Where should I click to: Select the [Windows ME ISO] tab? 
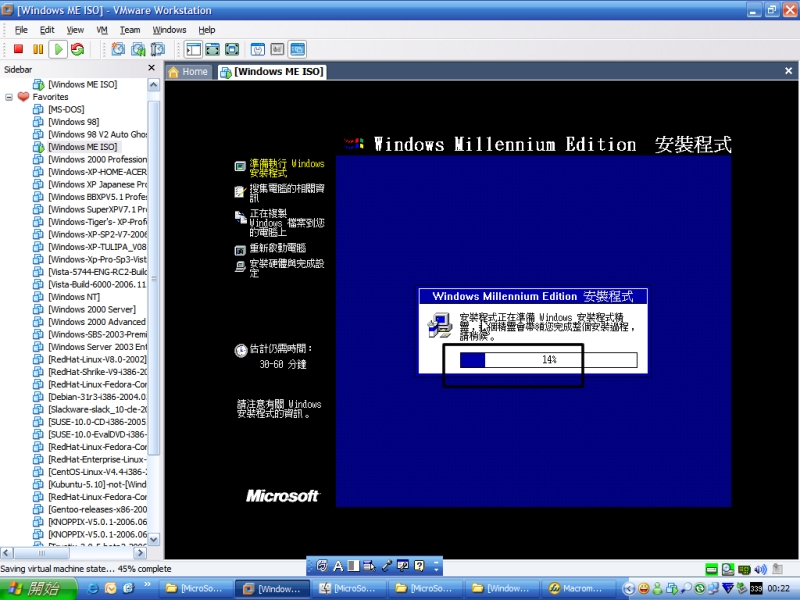272,72
